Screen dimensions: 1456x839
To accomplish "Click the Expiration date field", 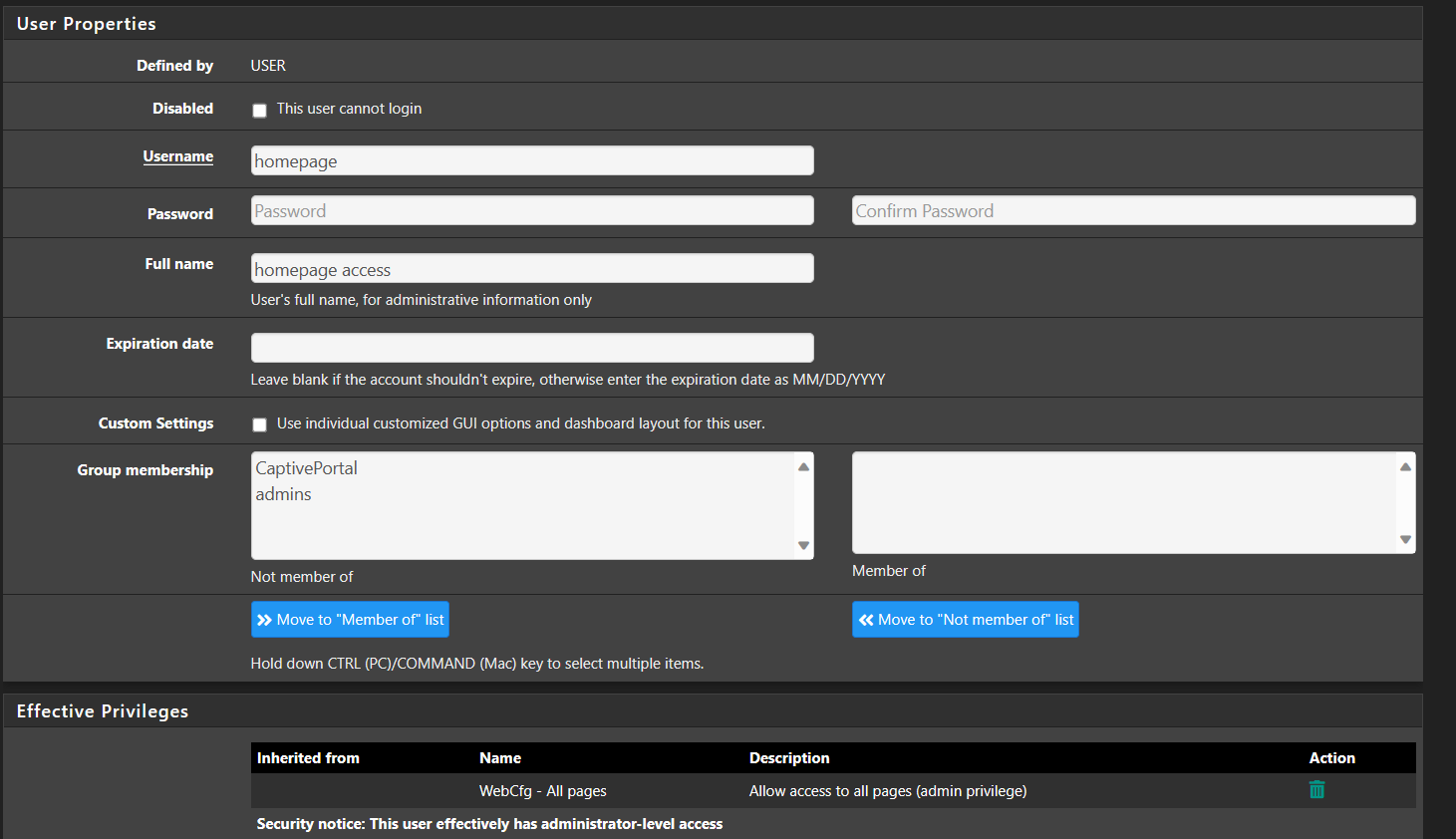I will pyautogui.click(x=531, y=347).
